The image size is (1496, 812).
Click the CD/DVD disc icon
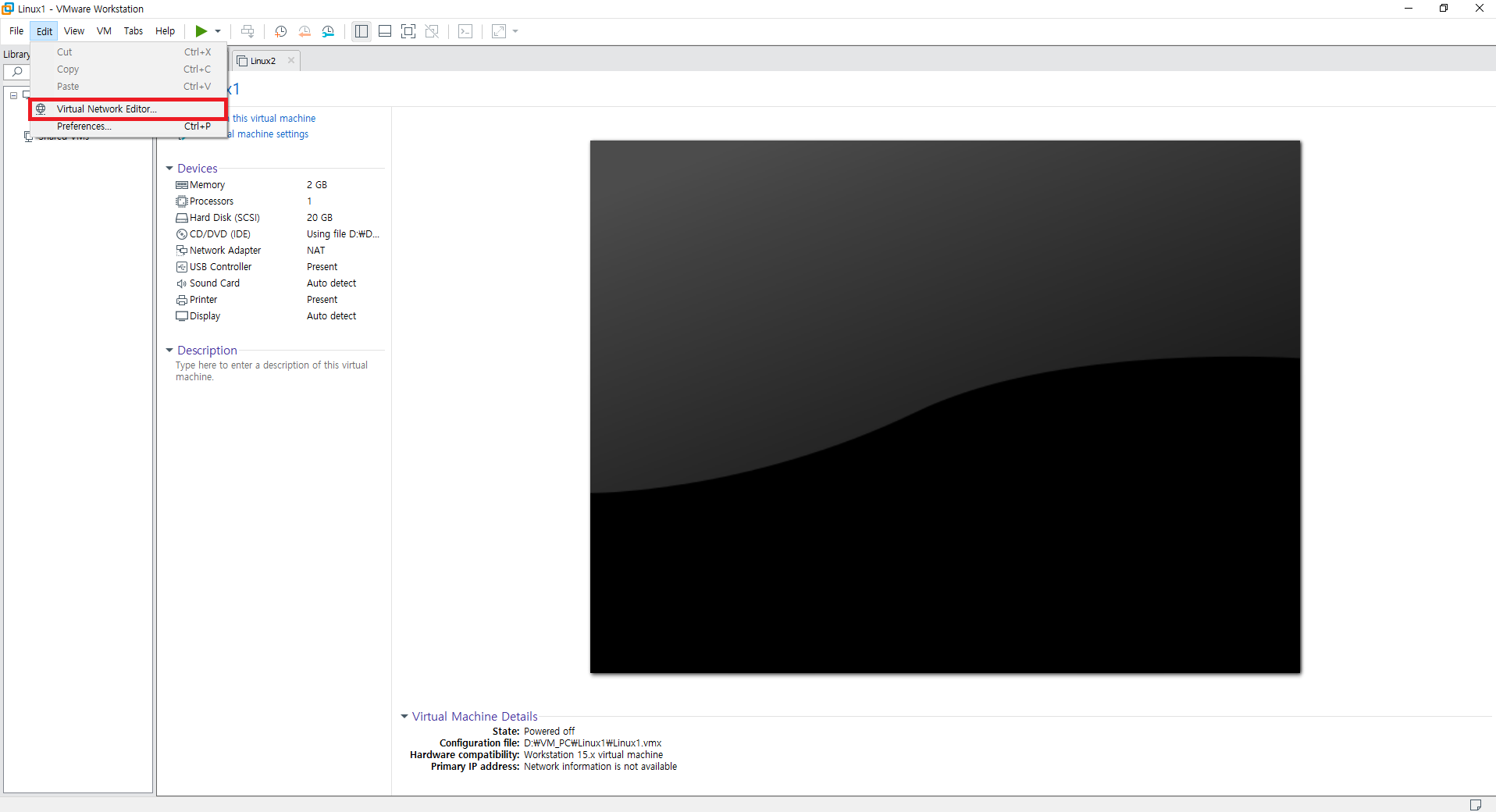tap(182, 234)
